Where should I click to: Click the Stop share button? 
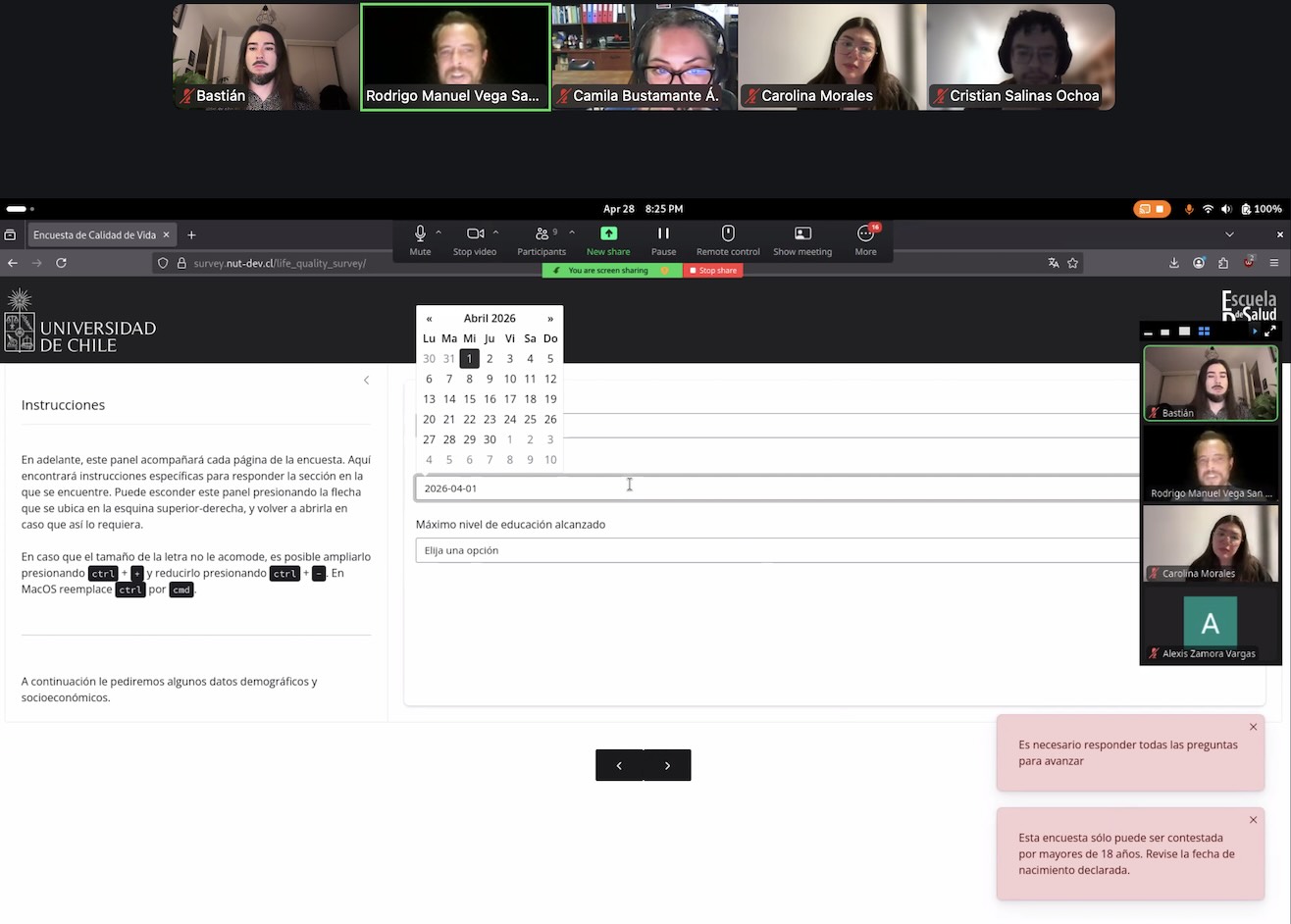pyautogui.click(x=713, y=271)
